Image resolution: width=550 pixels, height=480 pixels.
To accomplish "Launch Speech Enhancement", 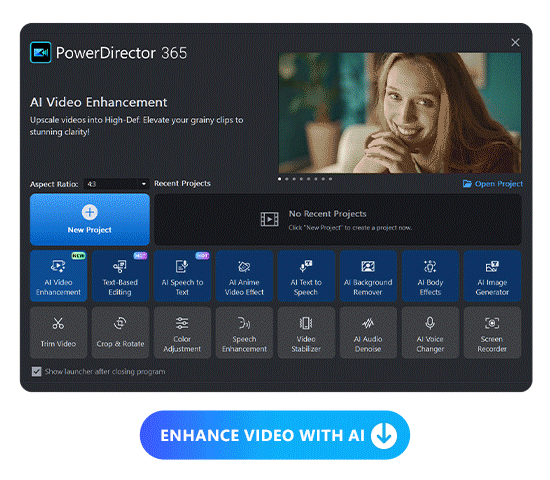I will point(244,333).
